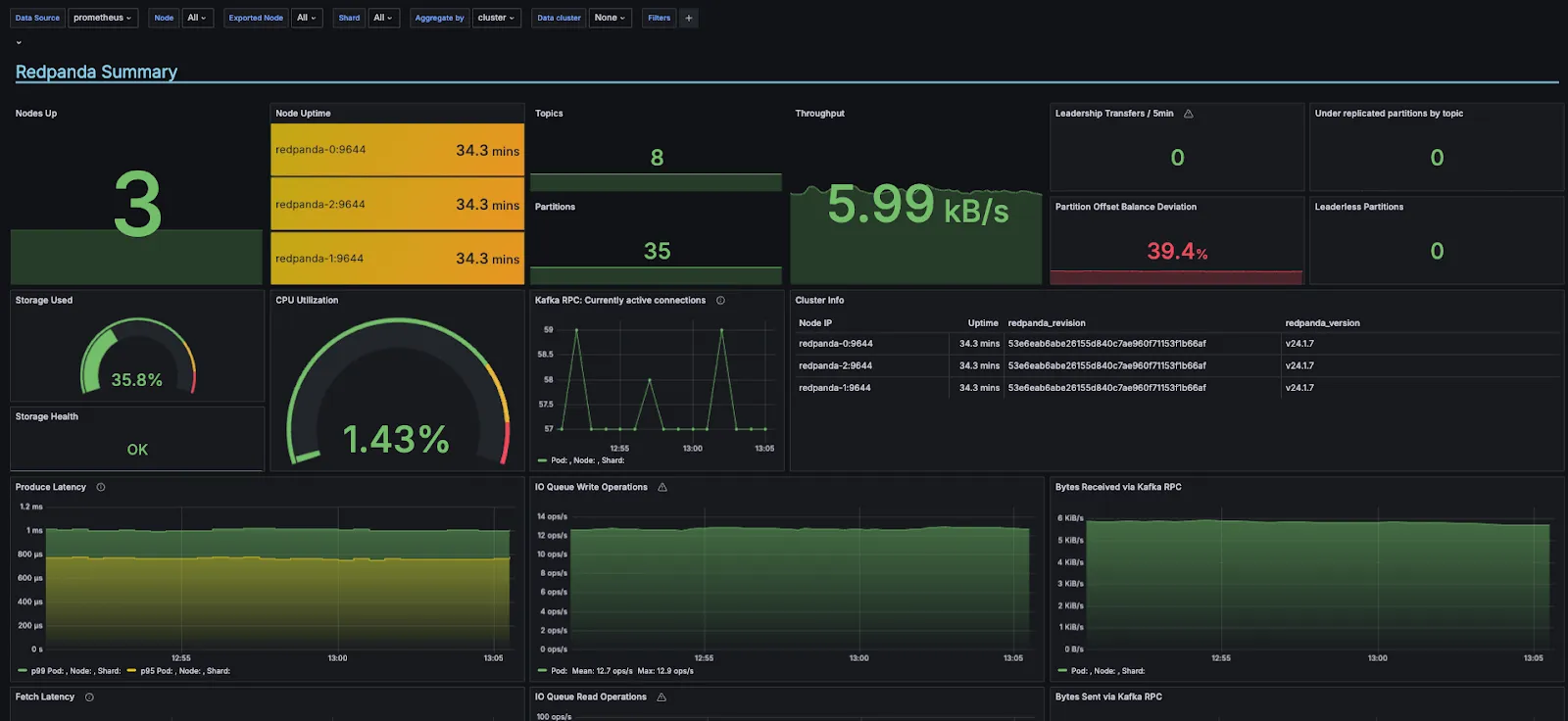
Task: Click the Leadership Transfers warning triangle icon
Action: [x=1189, y=114]
